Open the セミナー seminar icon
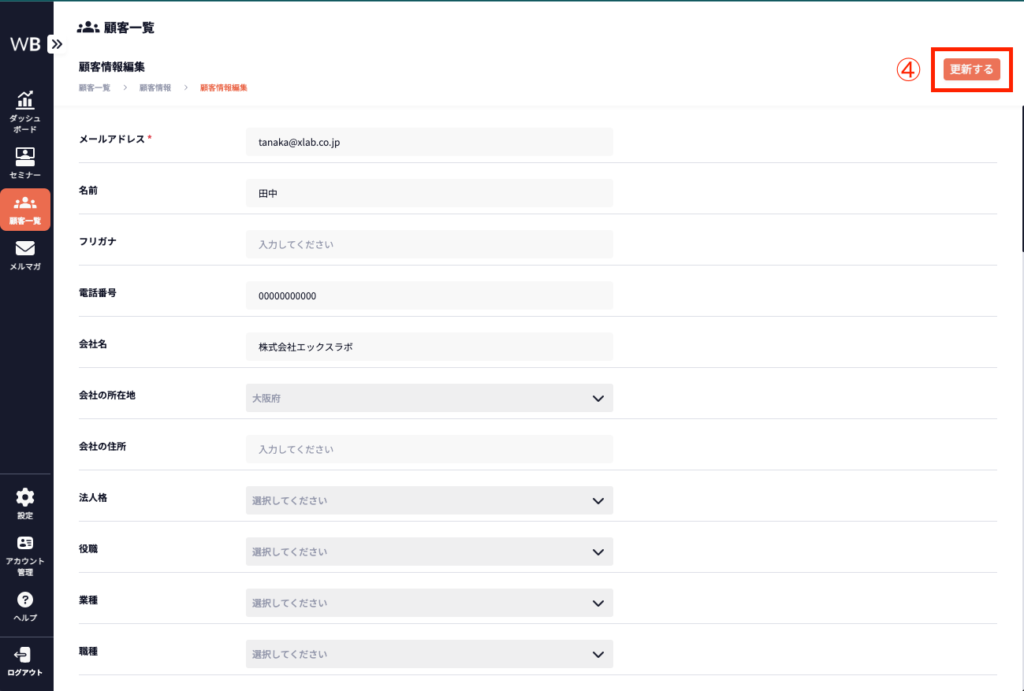Screen dimensions: 1024x691 pyautogui.click(x=25, y=157)
